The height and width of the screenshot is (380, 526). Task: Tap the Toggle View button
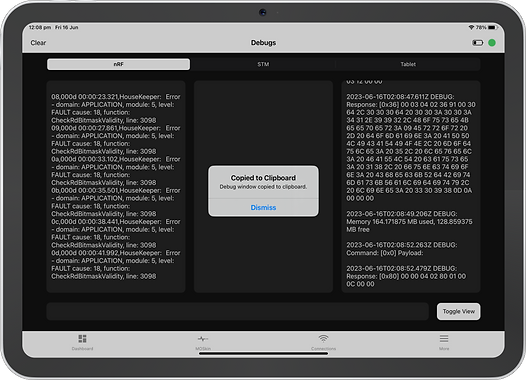pos(459,311)
